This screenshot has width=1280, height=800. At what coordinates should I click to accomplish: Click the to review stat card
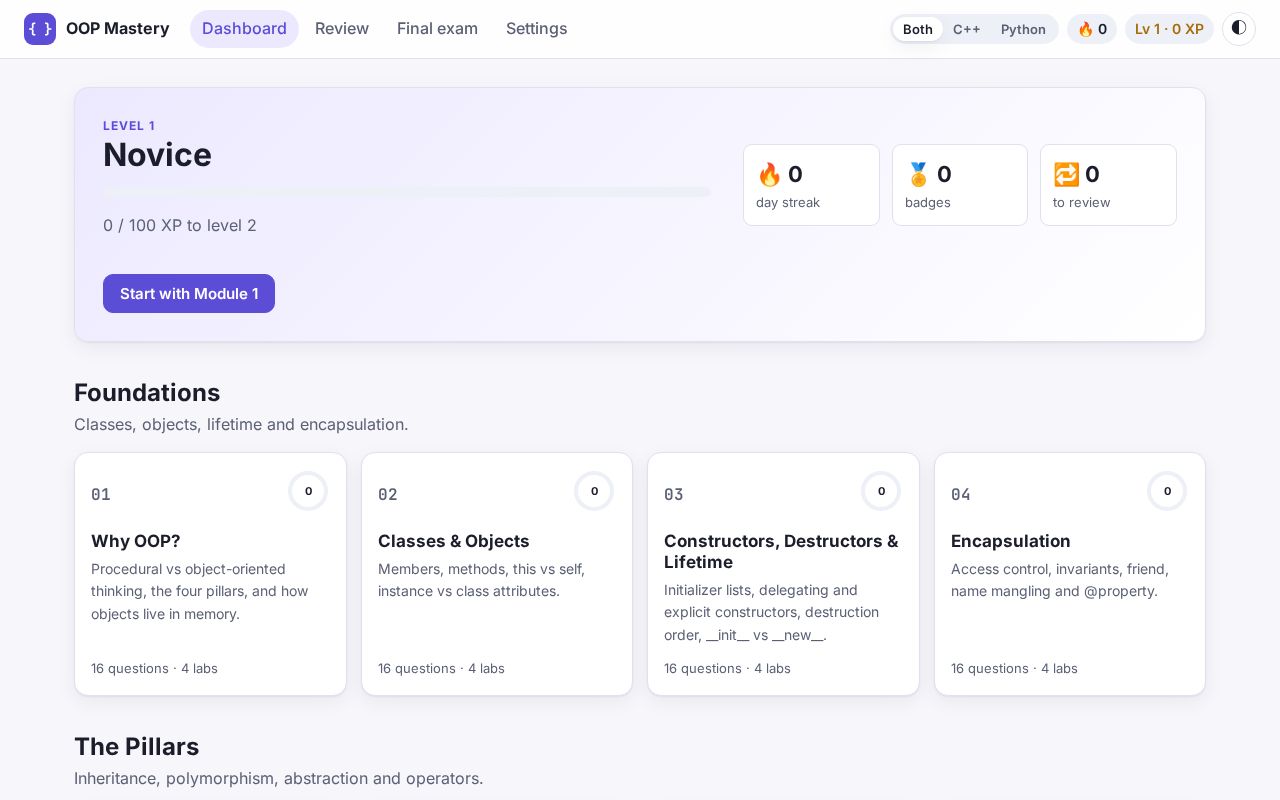[x=1108, y=185]
